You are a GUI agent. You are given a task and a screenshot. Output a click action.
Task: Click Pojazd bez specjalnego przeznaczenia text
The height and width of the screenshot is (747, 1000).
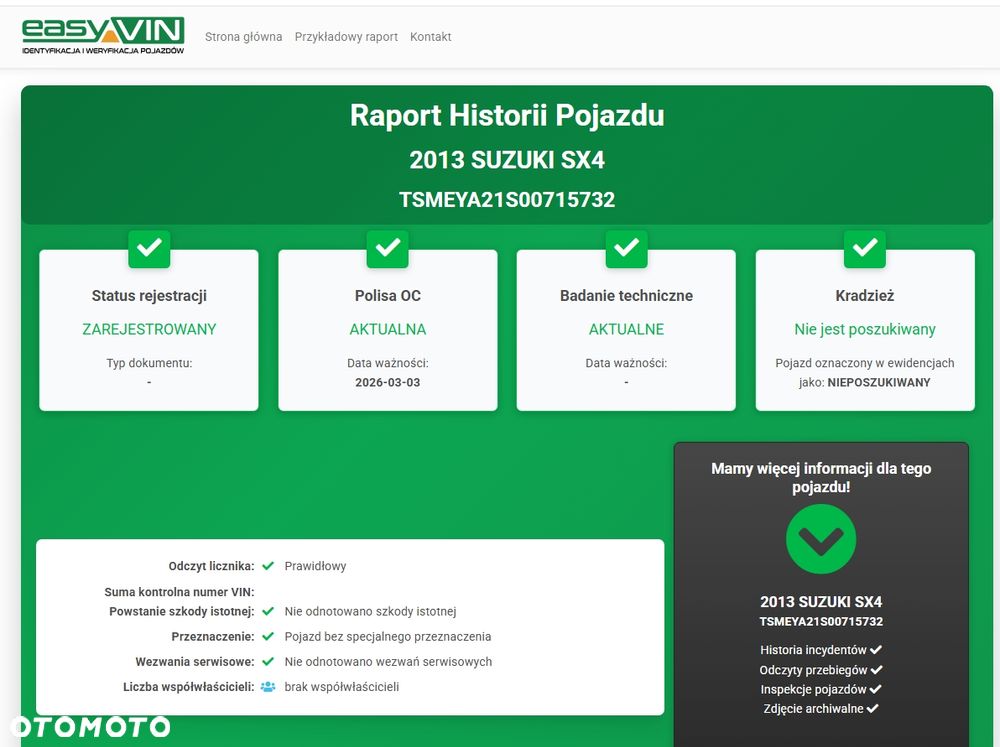click(388, 637)
